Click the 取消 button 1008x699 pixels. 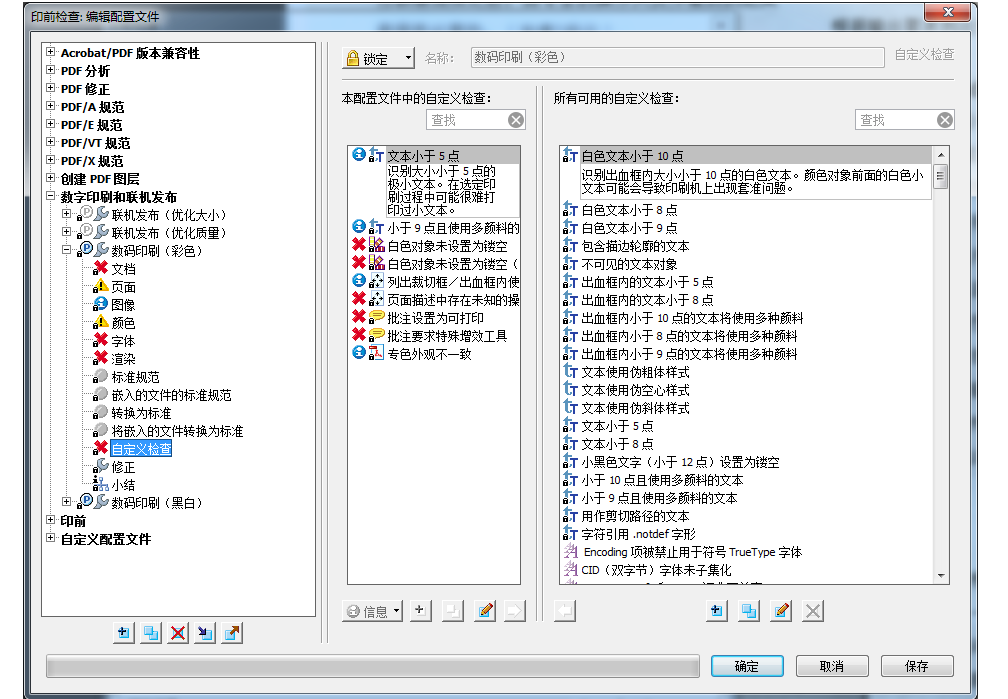pos(831,666)
